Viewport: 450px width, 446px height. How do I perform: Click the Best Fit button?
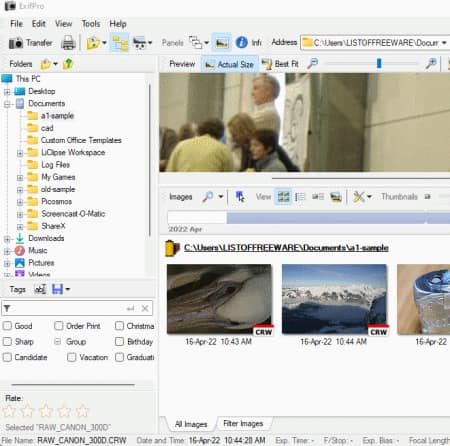coord(279,64)
